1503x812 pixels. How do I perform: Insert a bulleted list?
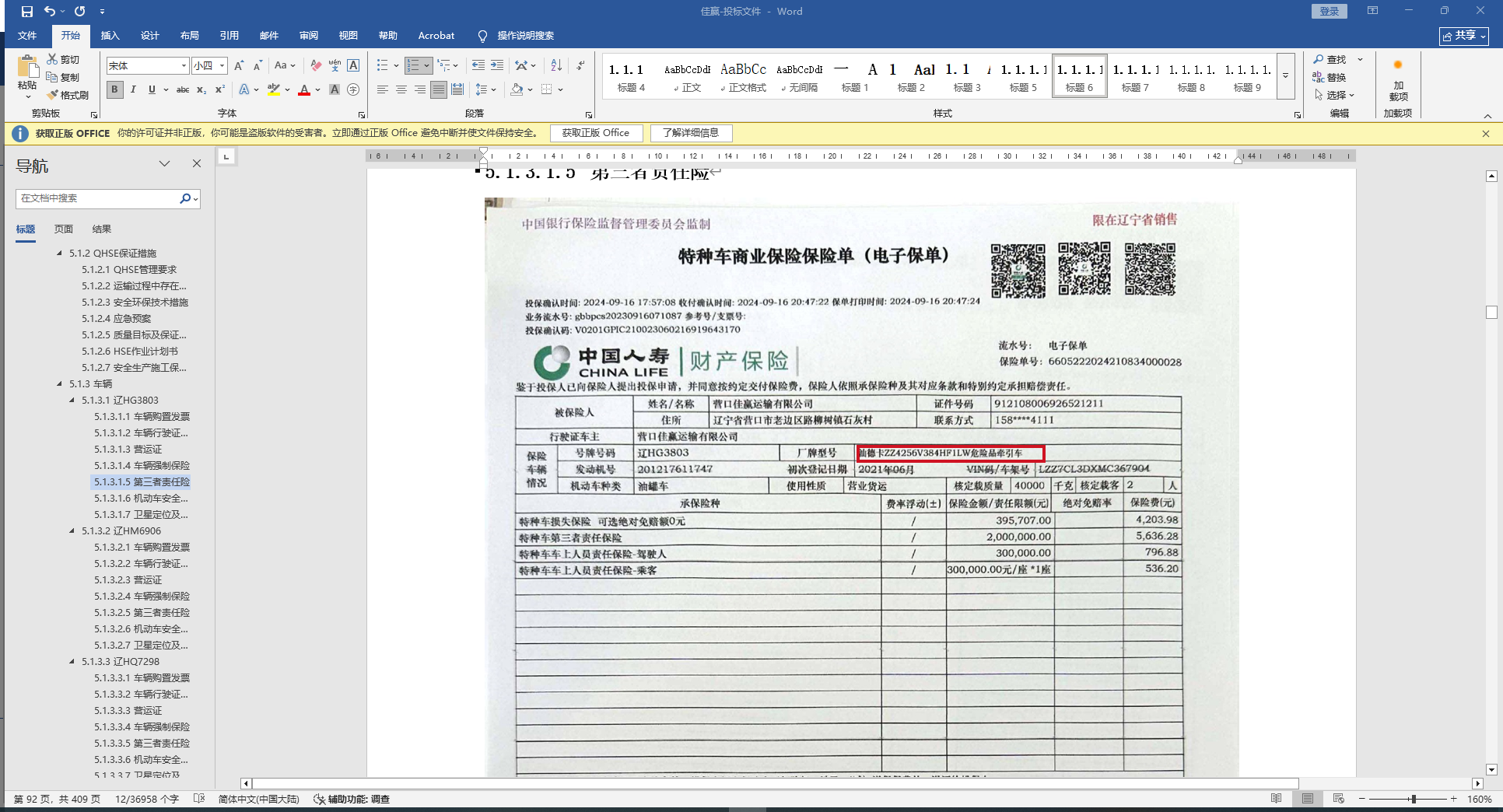click(x=383, y=66)
